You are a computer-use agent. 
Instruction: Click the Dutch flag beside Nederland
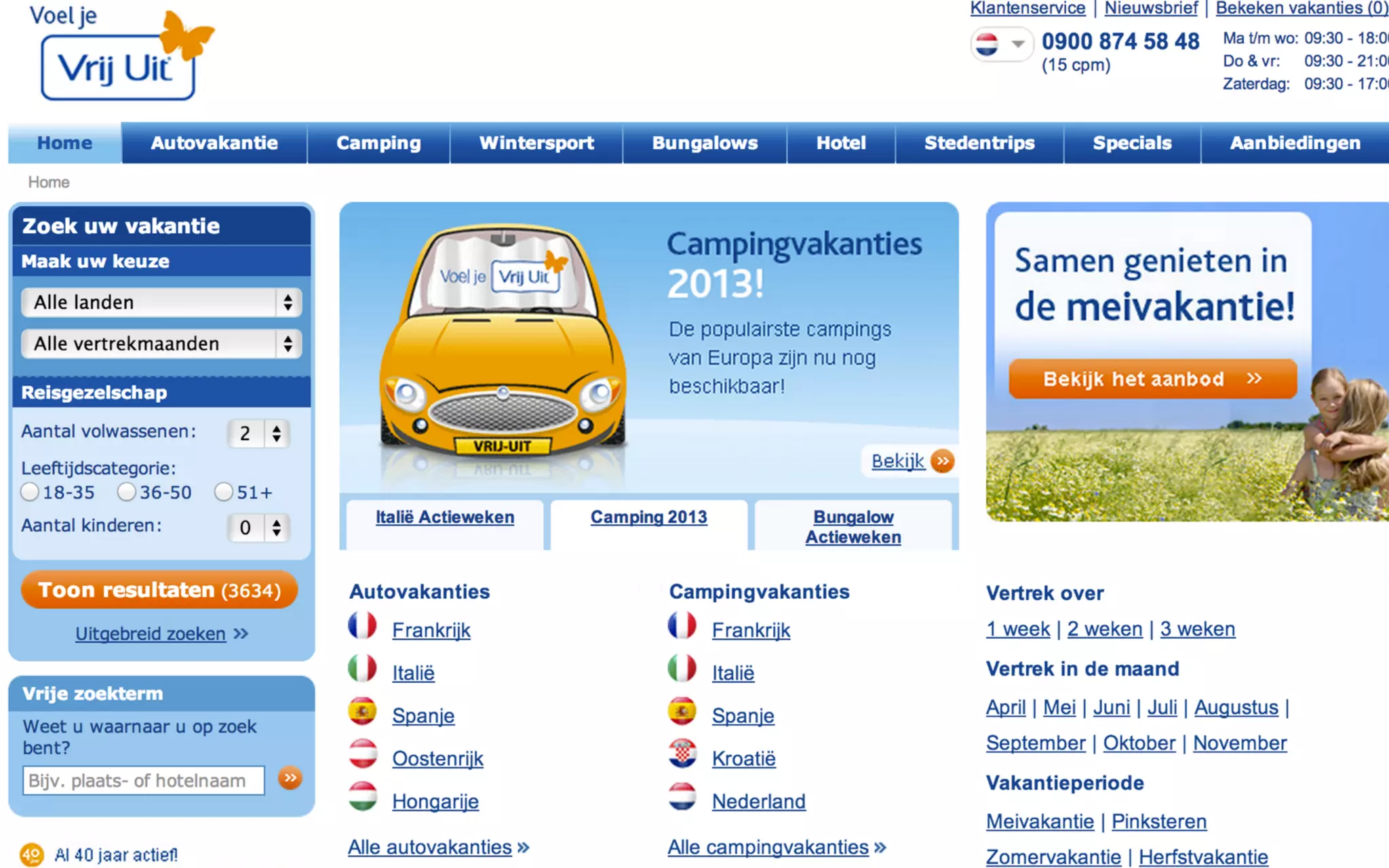(x=682, y=797)
